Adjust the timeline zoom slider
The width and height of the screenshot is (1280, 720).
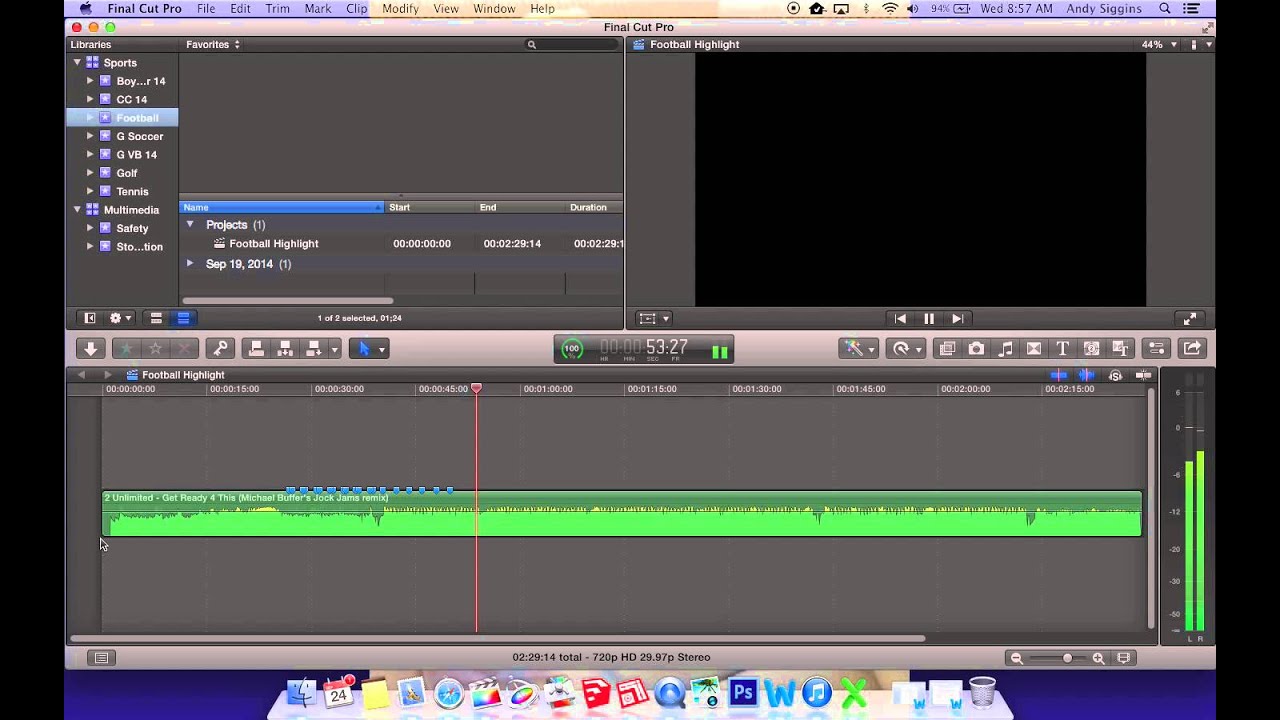tap(1067, 657)
